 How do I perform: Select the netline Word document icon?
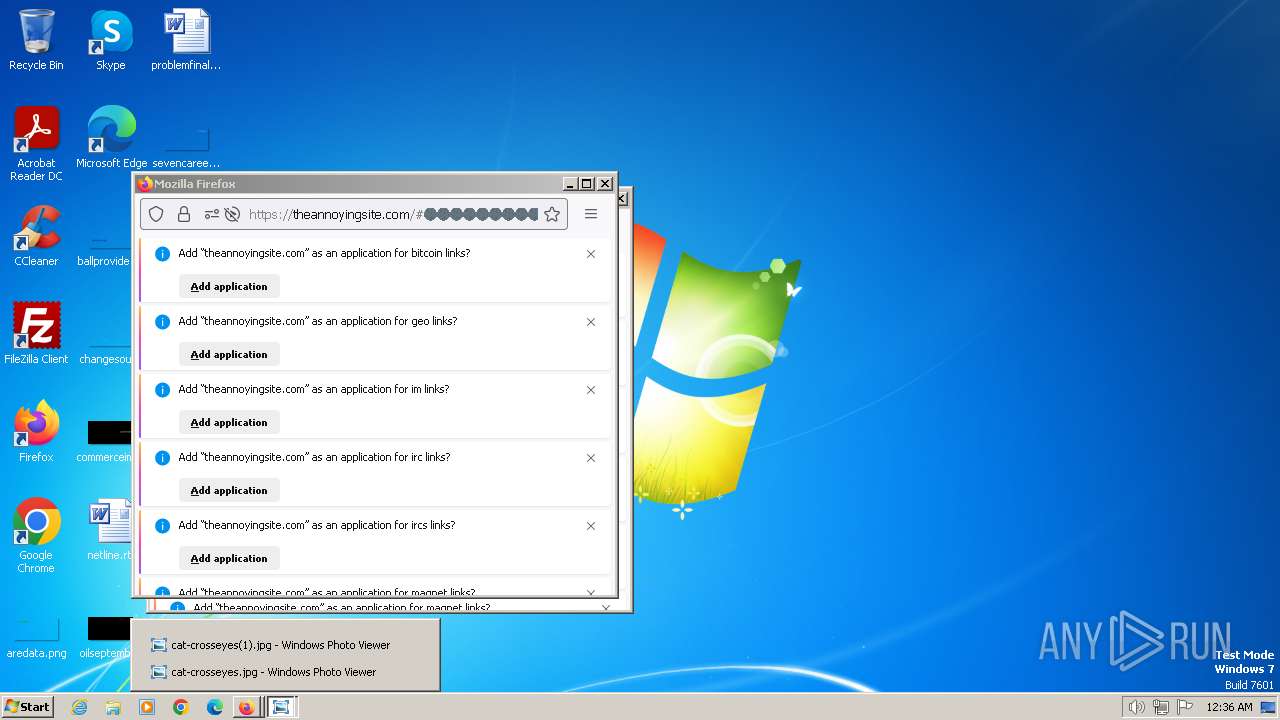(110, 530)
